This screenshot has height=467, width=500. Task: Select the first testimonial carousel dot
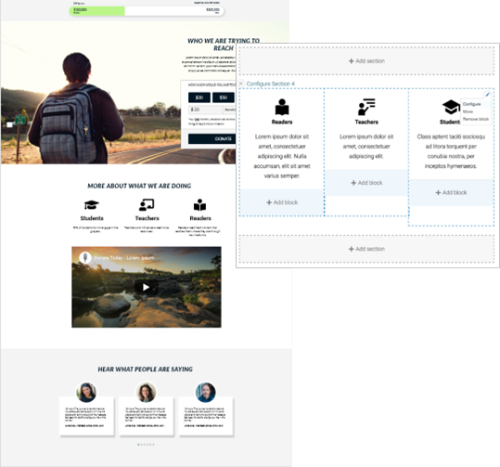138,444
